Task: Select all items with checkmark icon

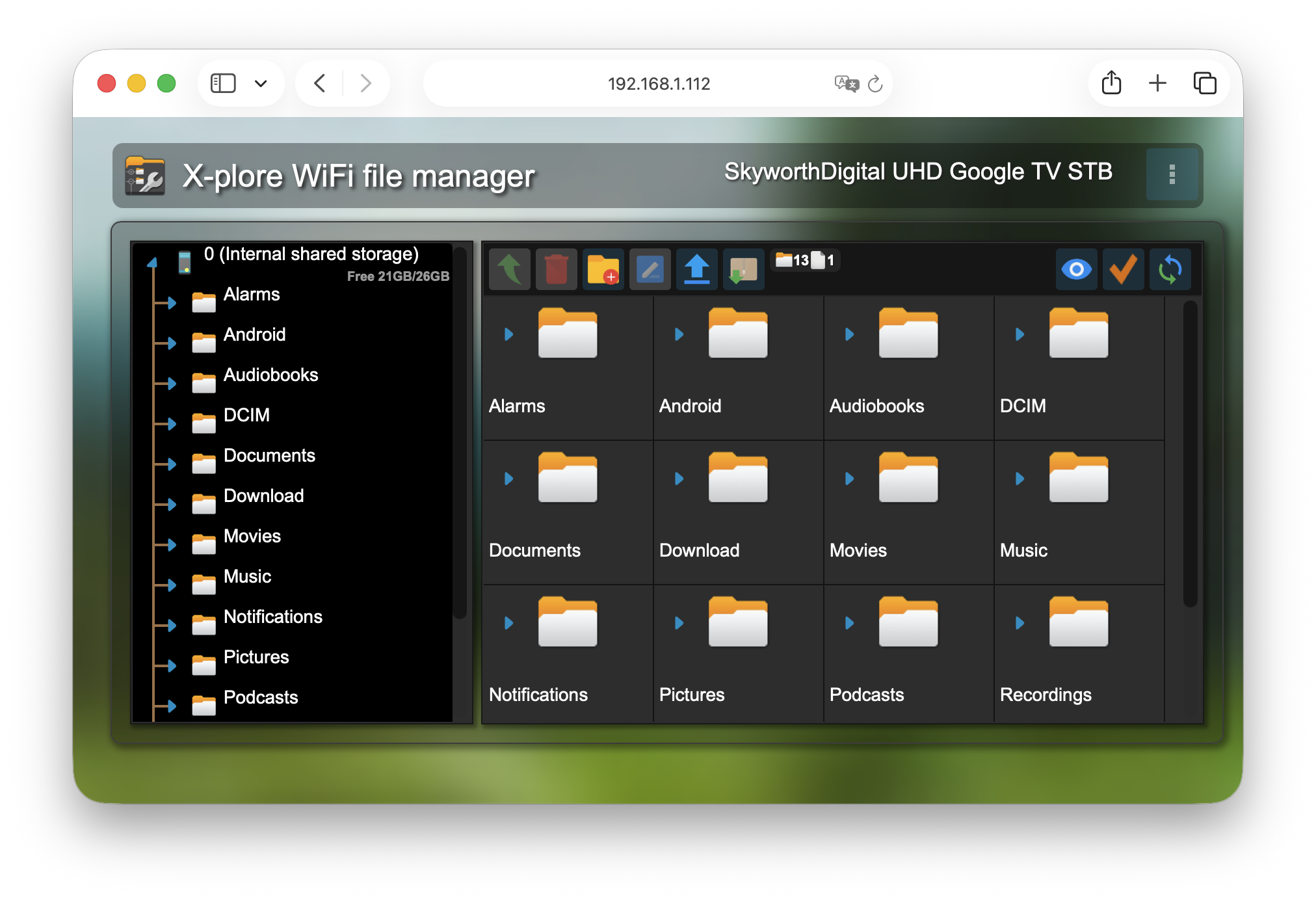Action: click(1124, 269)
